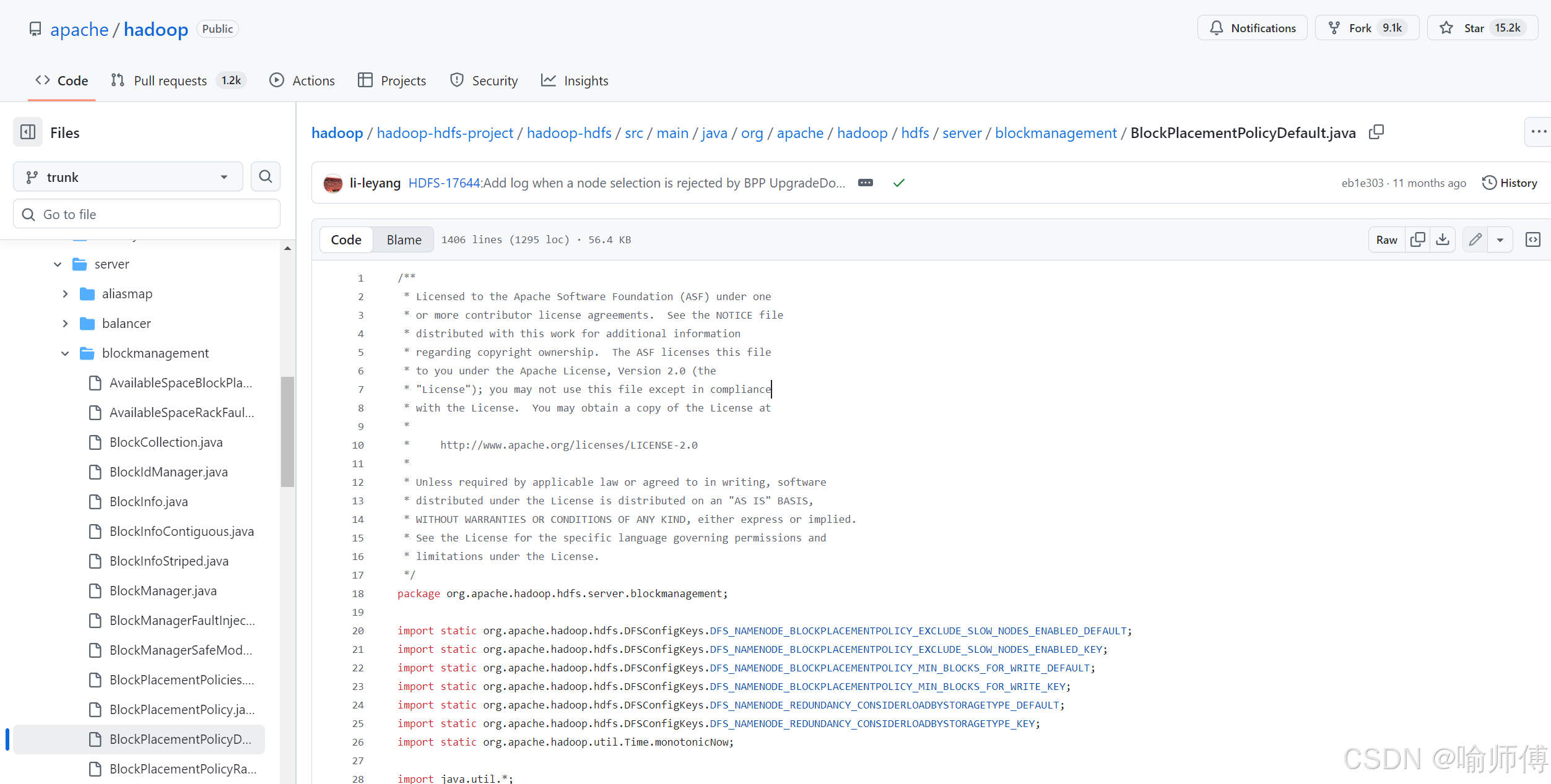
Task: Open edit options dropdown arrow
Action: coord(1500,239)
